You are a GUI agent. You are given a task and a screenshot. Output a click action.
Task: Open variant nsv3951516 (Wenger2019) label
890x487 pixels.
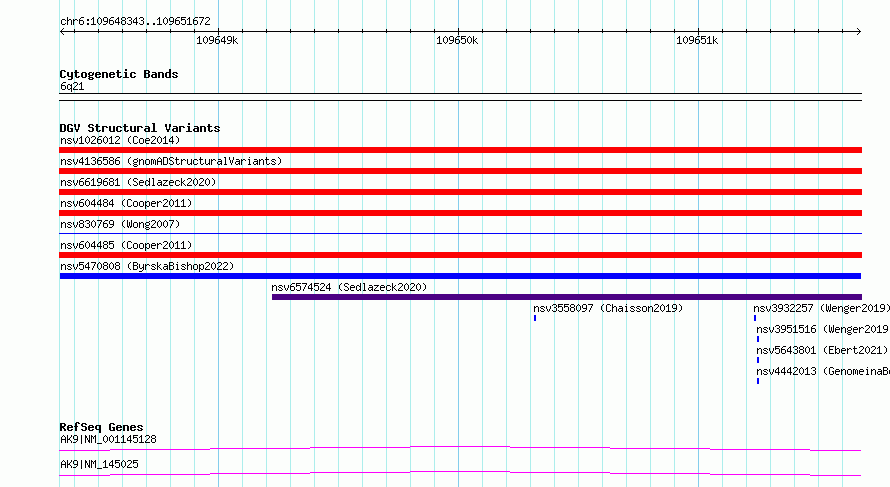coord(822,329)
